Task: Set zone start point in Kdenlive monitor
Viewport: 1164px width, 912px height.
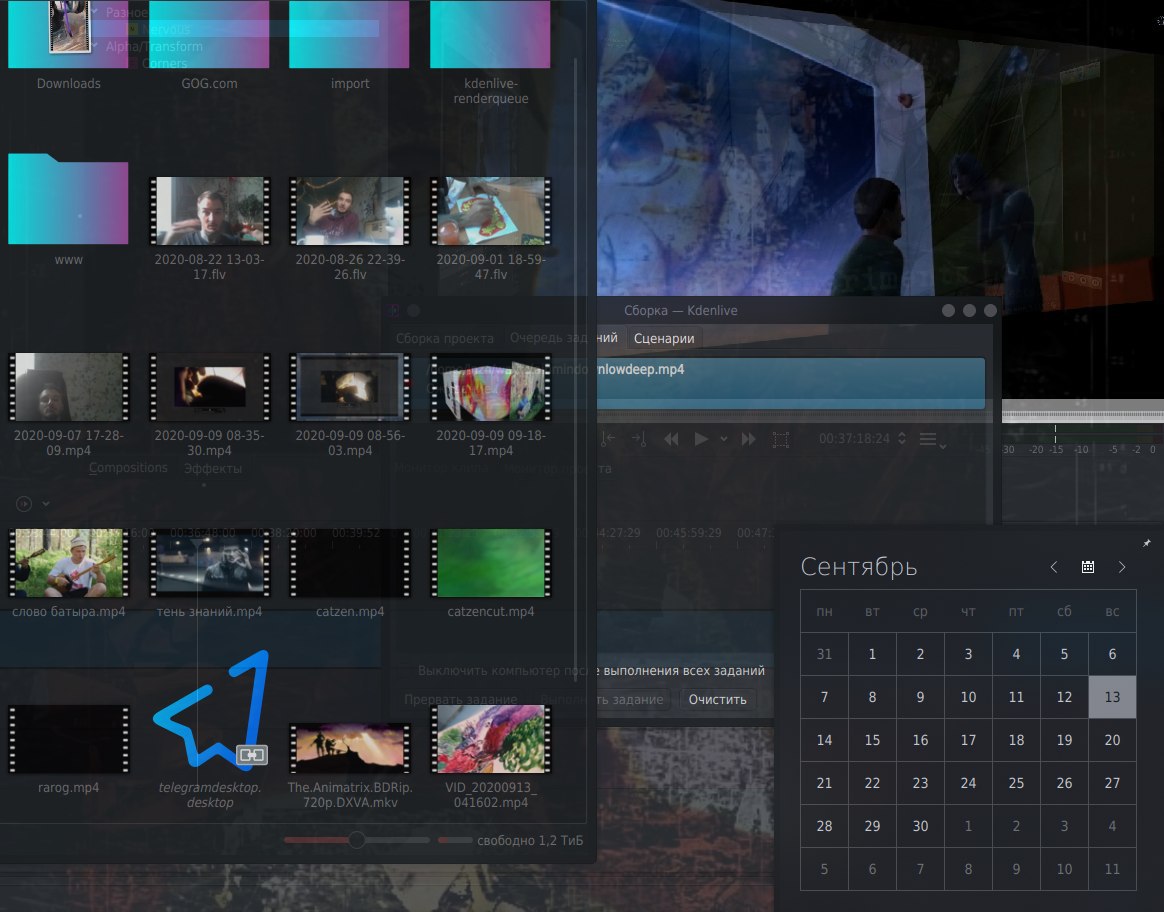Action: [x=608, y=439]
